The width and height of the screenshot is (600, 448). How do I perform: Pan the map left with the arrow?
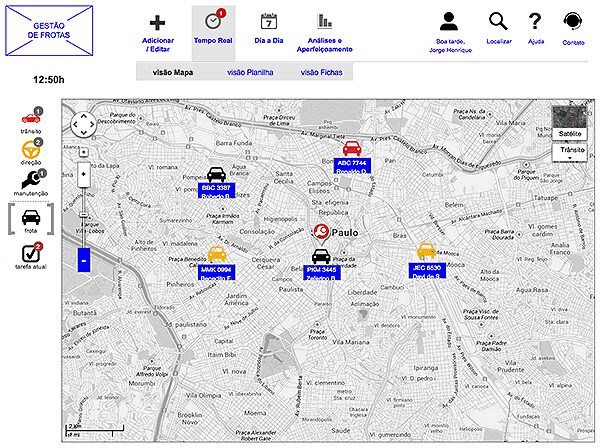75,125
